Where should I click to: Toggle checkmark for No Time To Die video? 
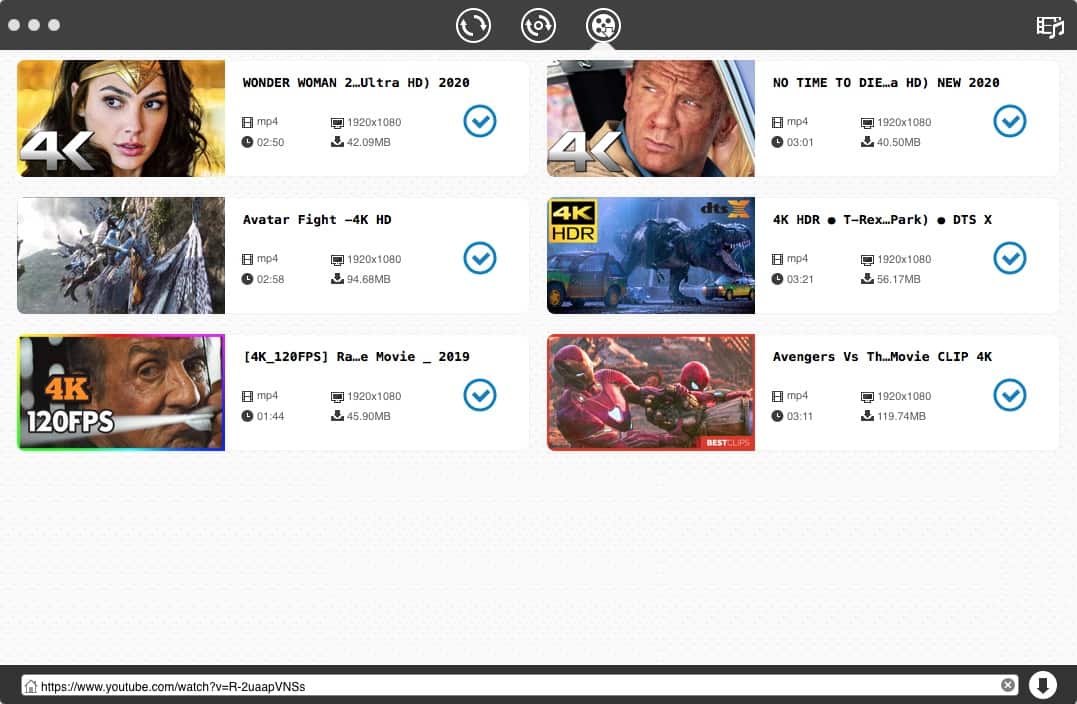point(1010,121)
